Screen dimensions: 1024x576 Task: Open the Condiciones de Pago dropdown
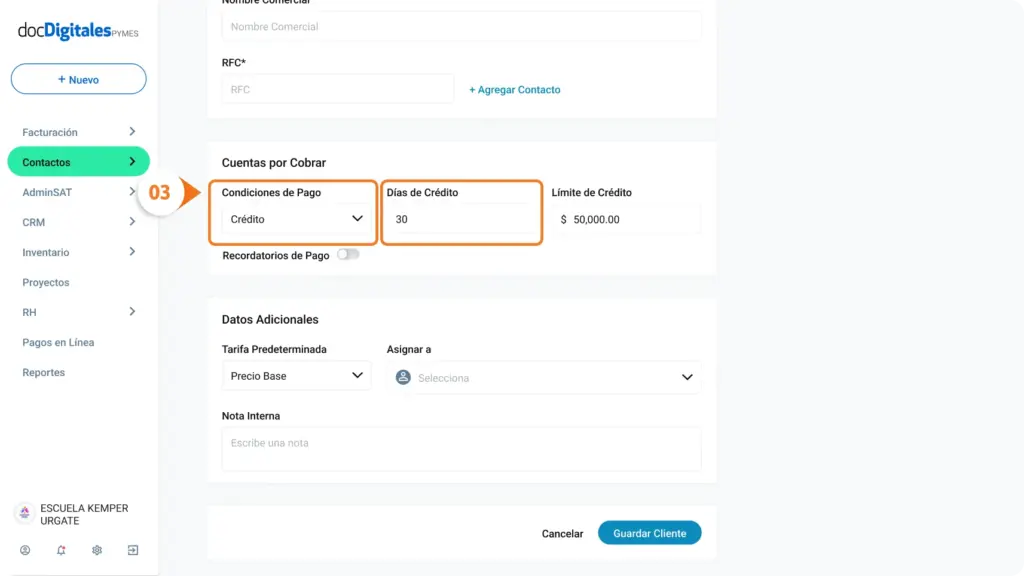(x=296, y=219)
